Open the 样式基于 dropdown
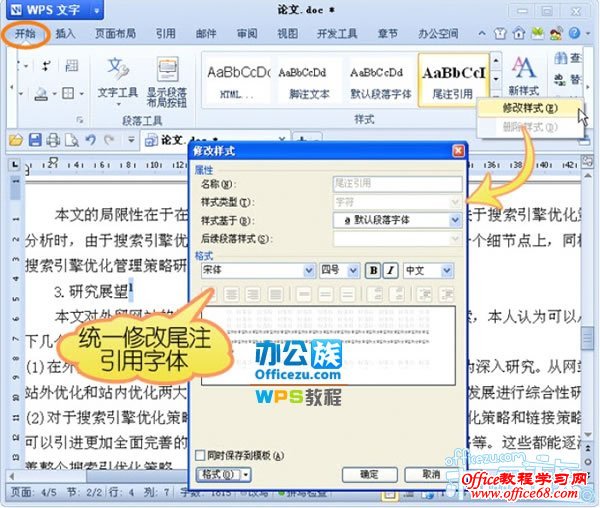Screen dimensions: 600x508 pos(455,220)
